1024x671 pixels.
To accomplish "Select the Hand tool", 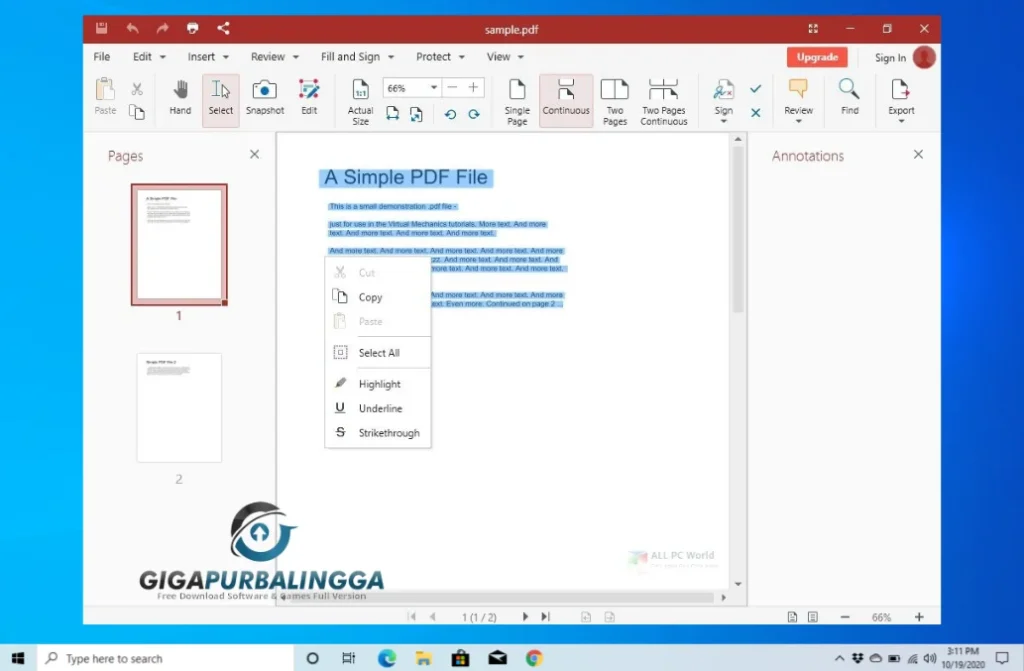I will point(180,98).
